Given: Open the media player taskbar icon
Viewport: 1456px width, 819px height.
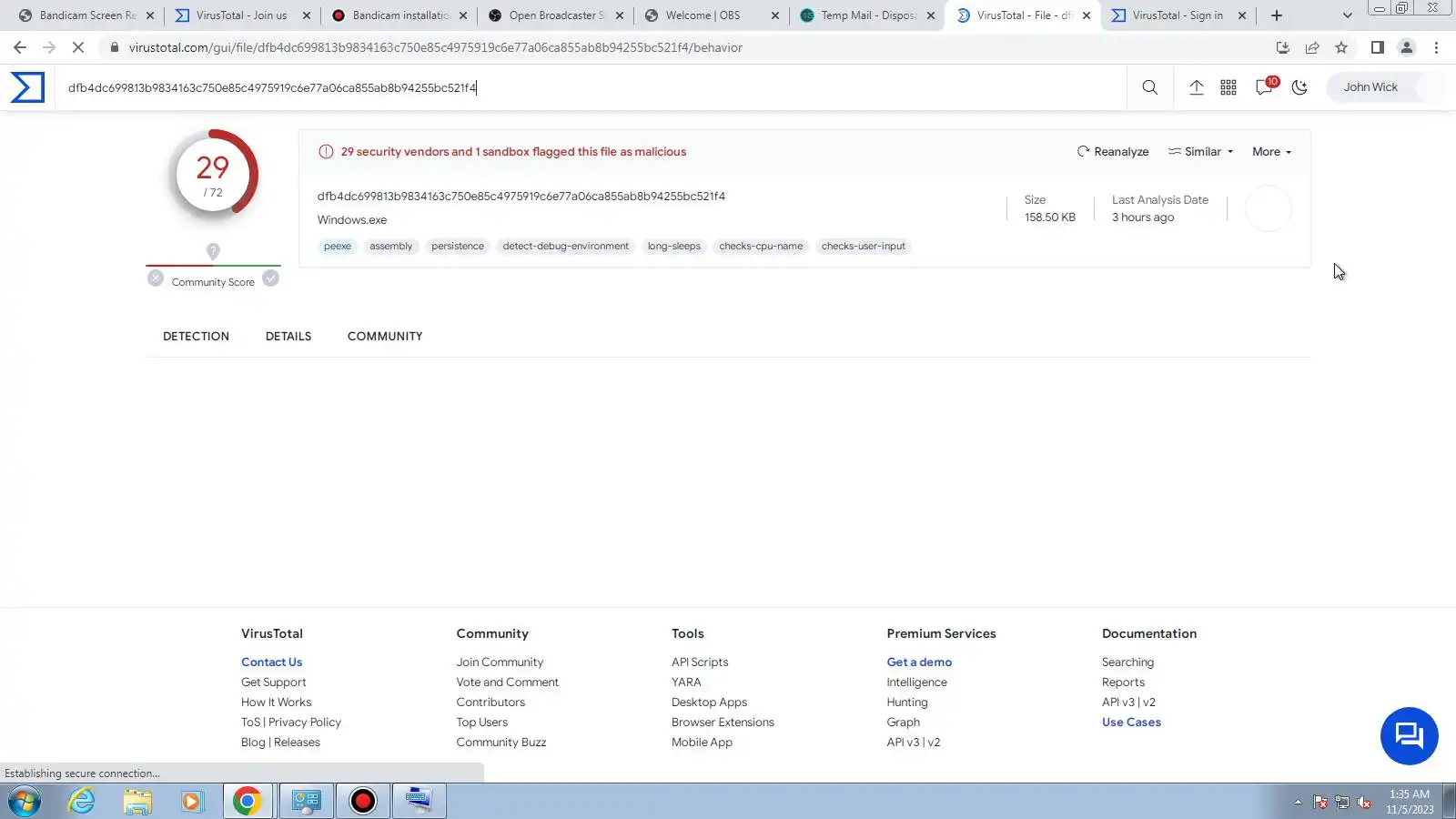Looking at the screenshot, I should pos(192,802).
